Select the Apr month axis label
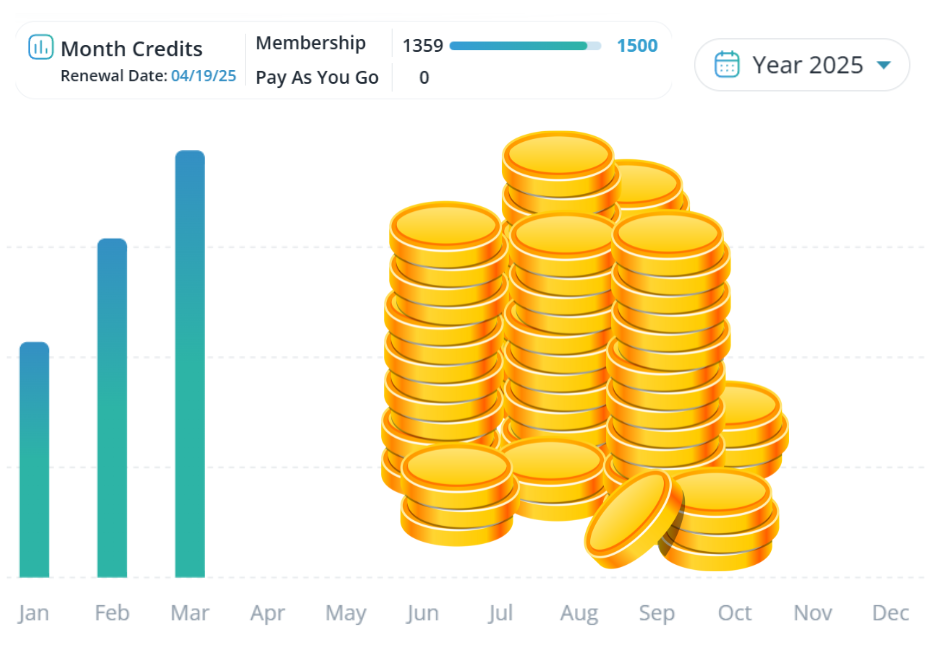Screen dimensions: 925x650 pyautogui.click(x=267, y=613)
